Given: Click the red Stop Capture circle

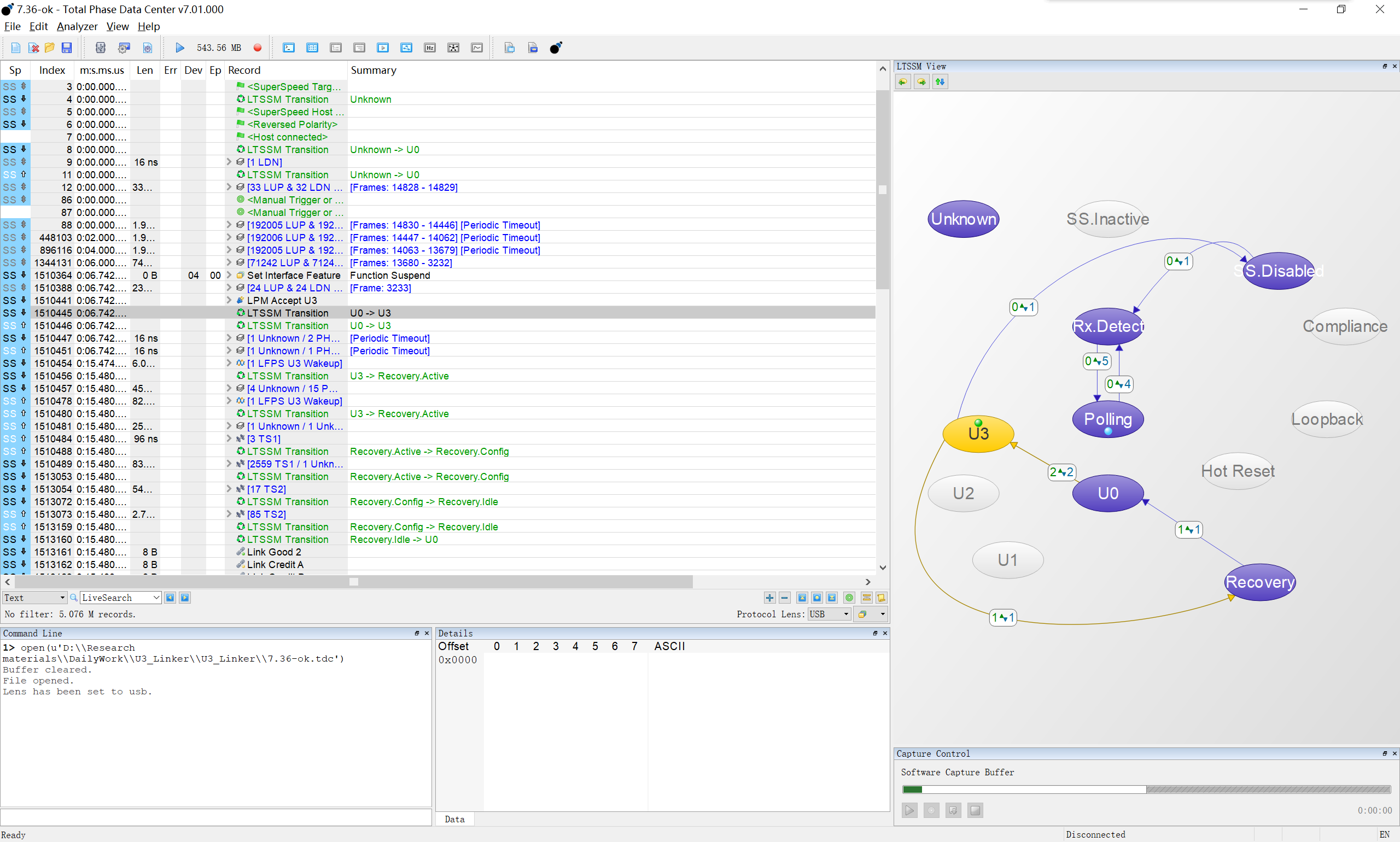Looking at the screenshot, I should (x=257, y=48).
